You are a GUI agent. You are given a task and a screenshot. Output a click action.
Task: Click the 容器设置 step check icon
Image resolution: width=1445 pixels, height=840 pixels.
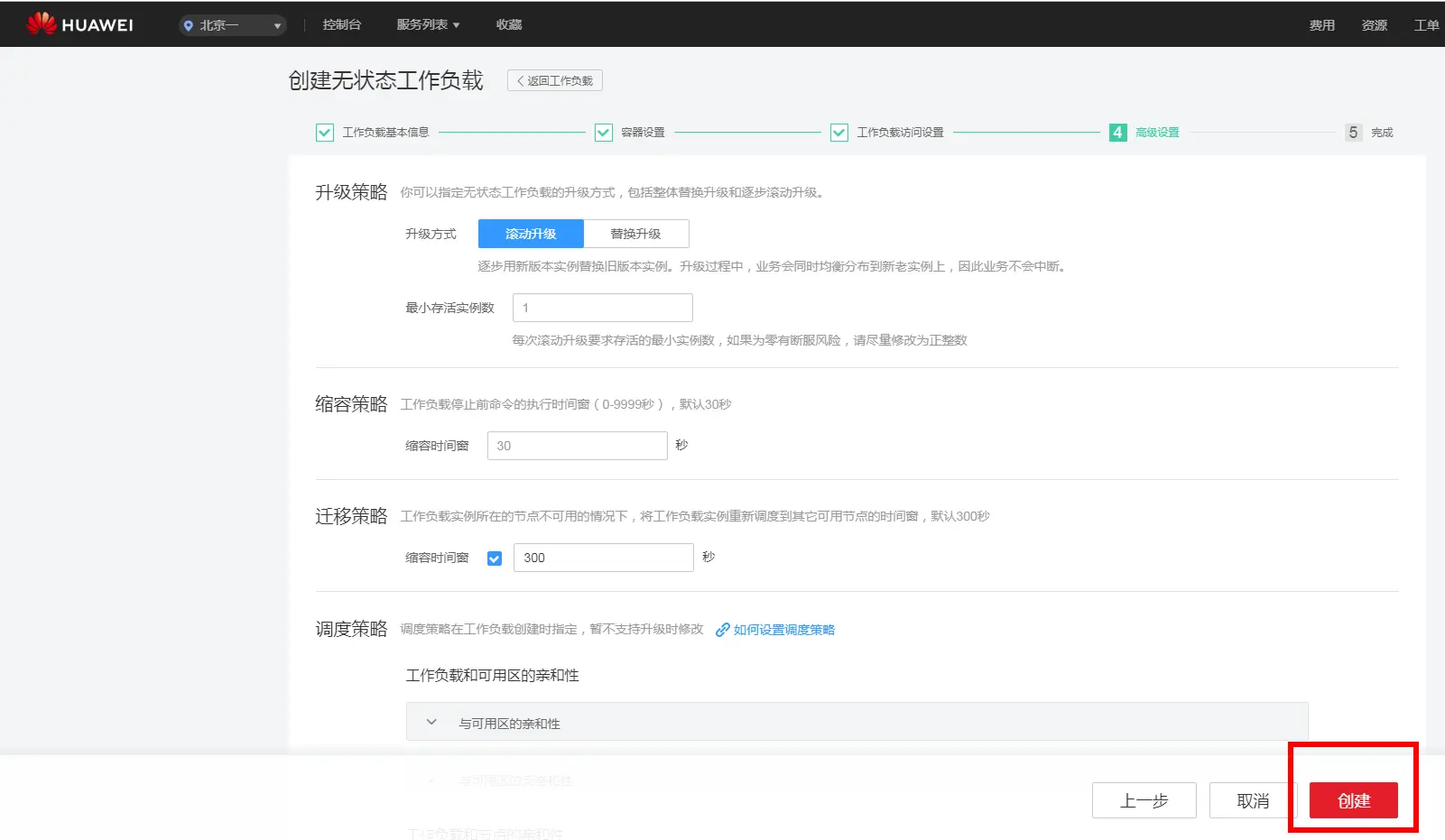(x=604, y=133)
